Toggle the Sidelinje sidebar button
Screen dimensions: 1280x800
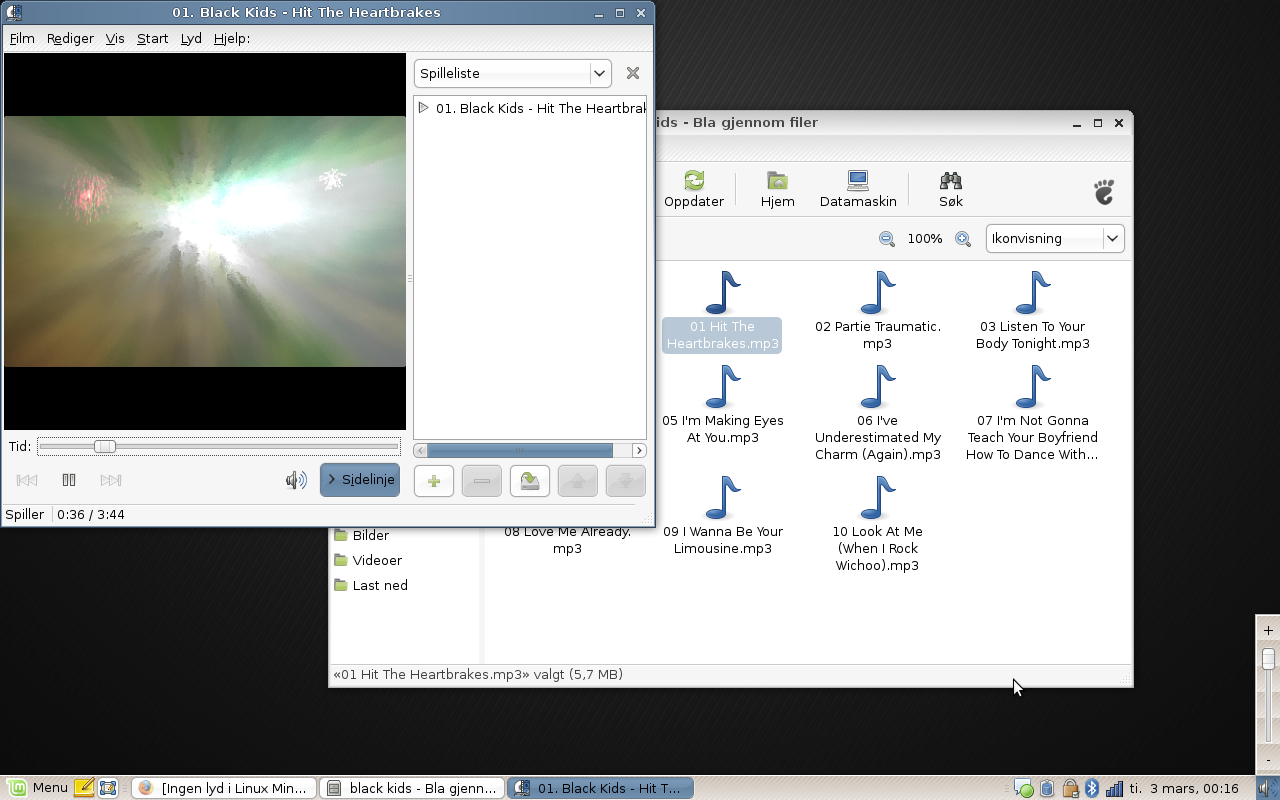point(360,480)
